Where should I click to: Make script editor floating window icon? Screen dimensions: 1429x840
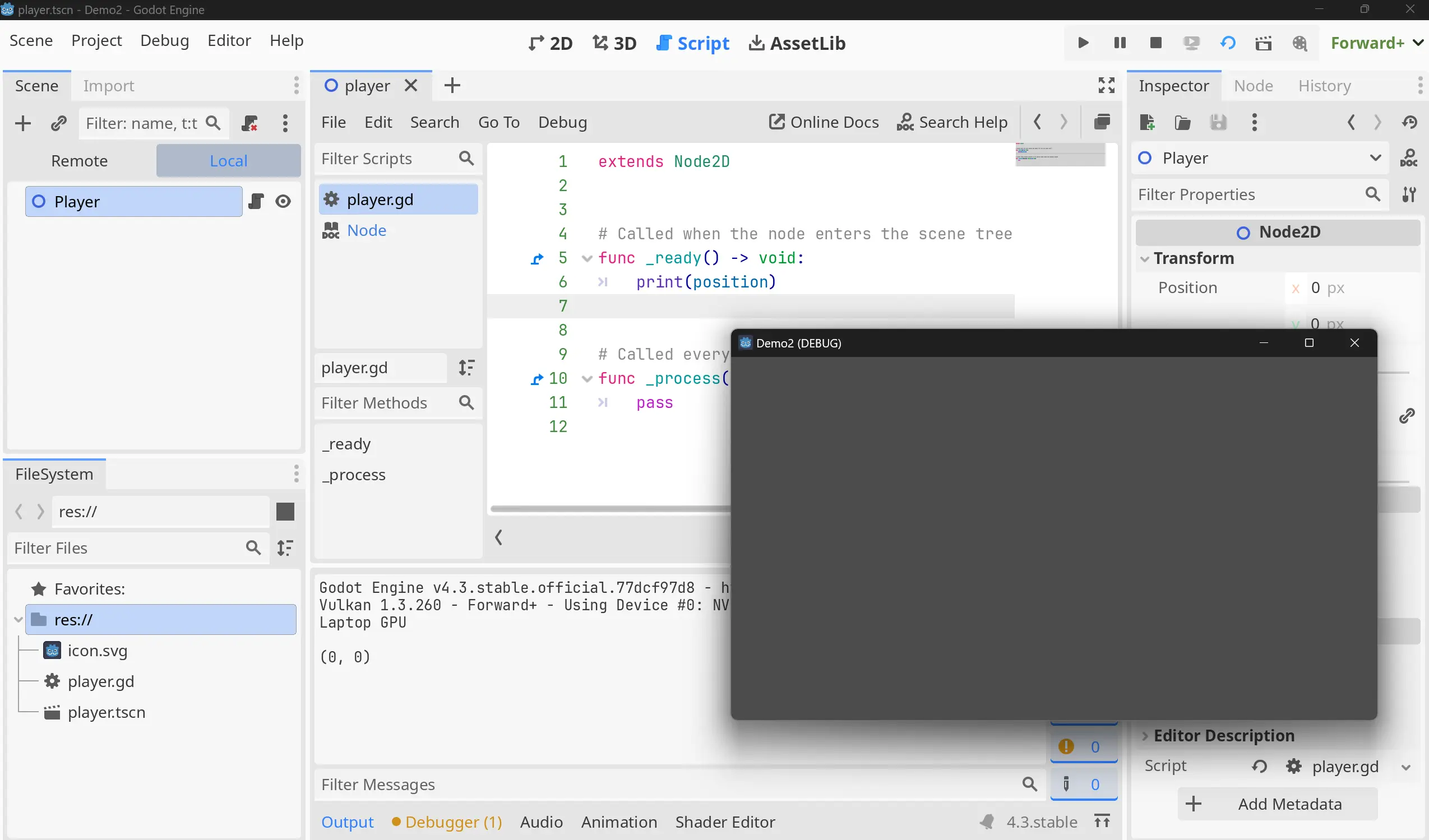pos(1102,122)
